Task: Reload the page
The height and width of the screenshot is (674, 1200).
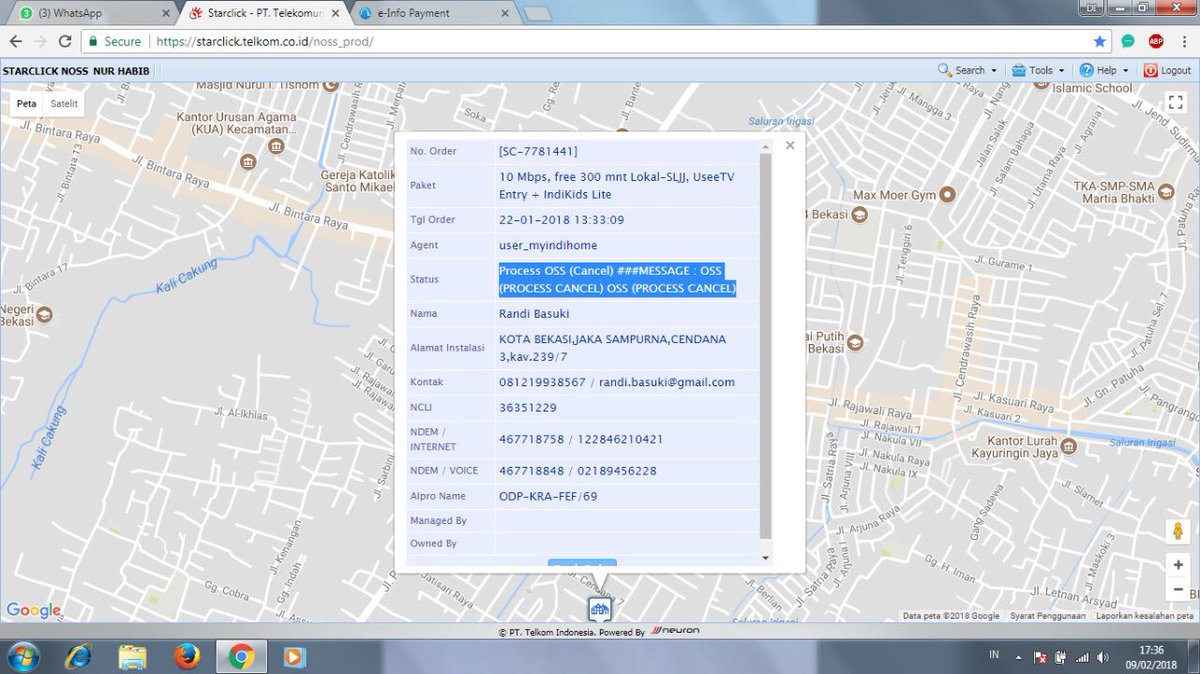Action: [65, 41]
